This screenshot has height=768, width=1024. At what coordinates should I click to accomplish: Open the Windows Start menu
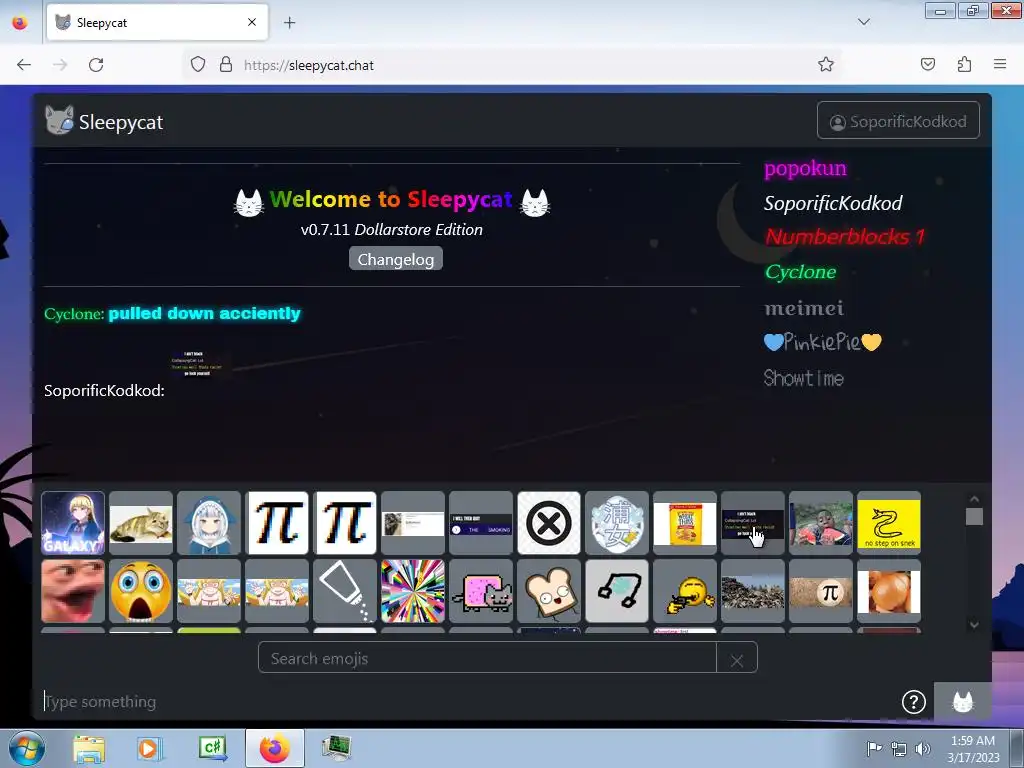click(x=27, y=748)
